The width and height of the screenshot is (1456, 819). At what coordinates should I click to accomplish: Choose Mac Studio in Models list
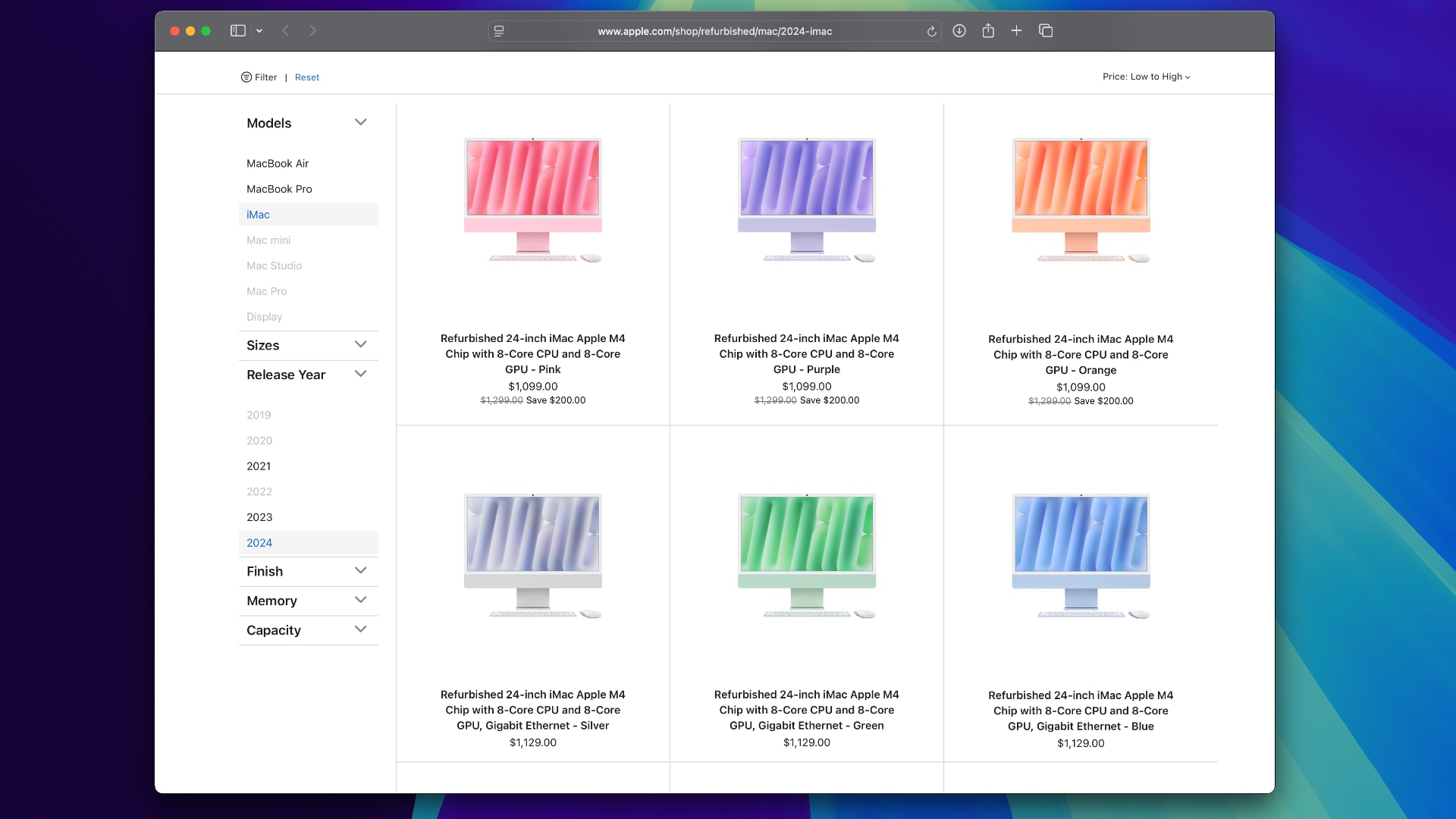pos(274,266)
